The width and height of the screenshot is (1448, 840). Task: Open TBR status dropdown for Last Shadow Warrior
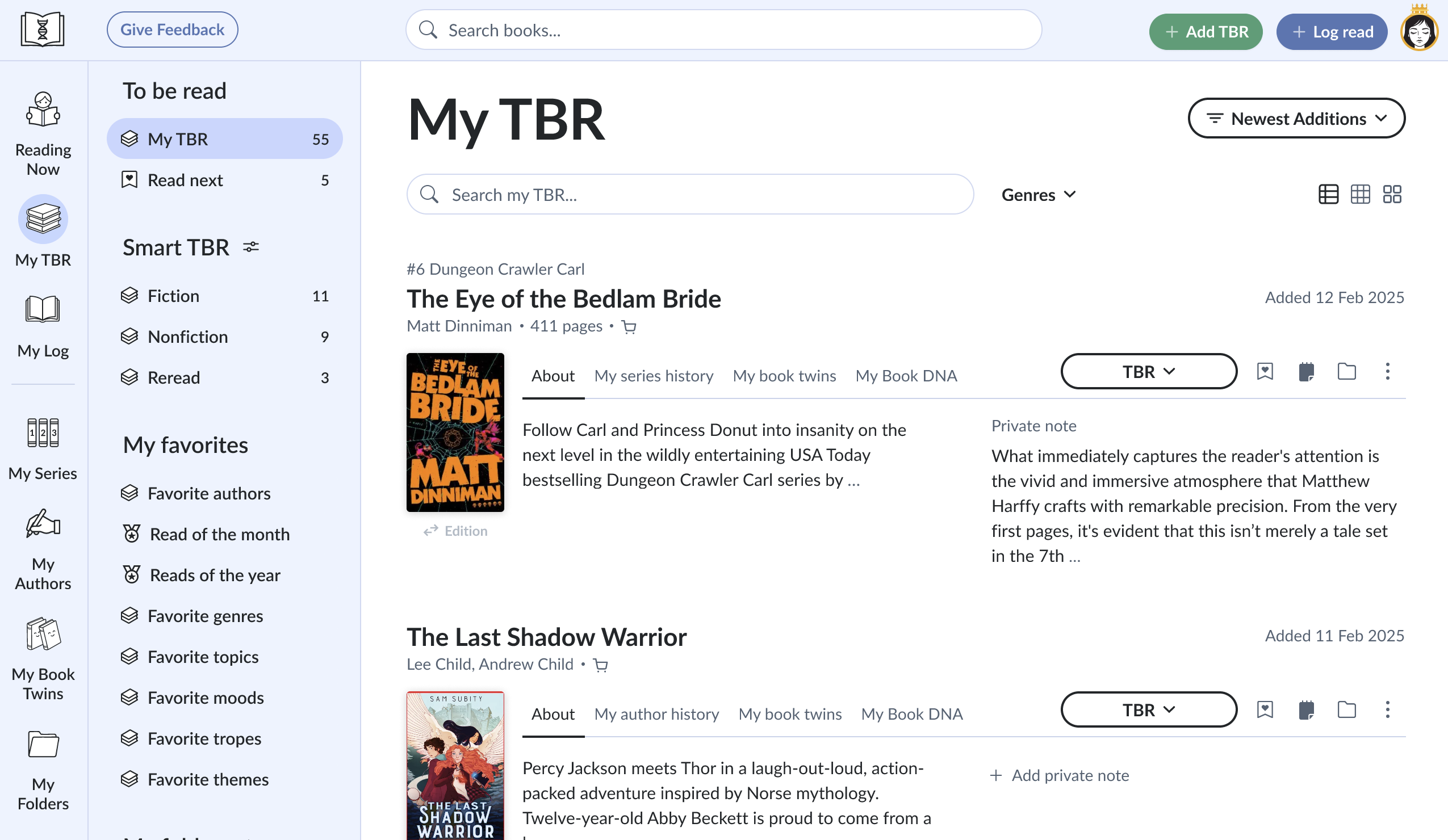pyautogui.click(x=1149, y=709)
